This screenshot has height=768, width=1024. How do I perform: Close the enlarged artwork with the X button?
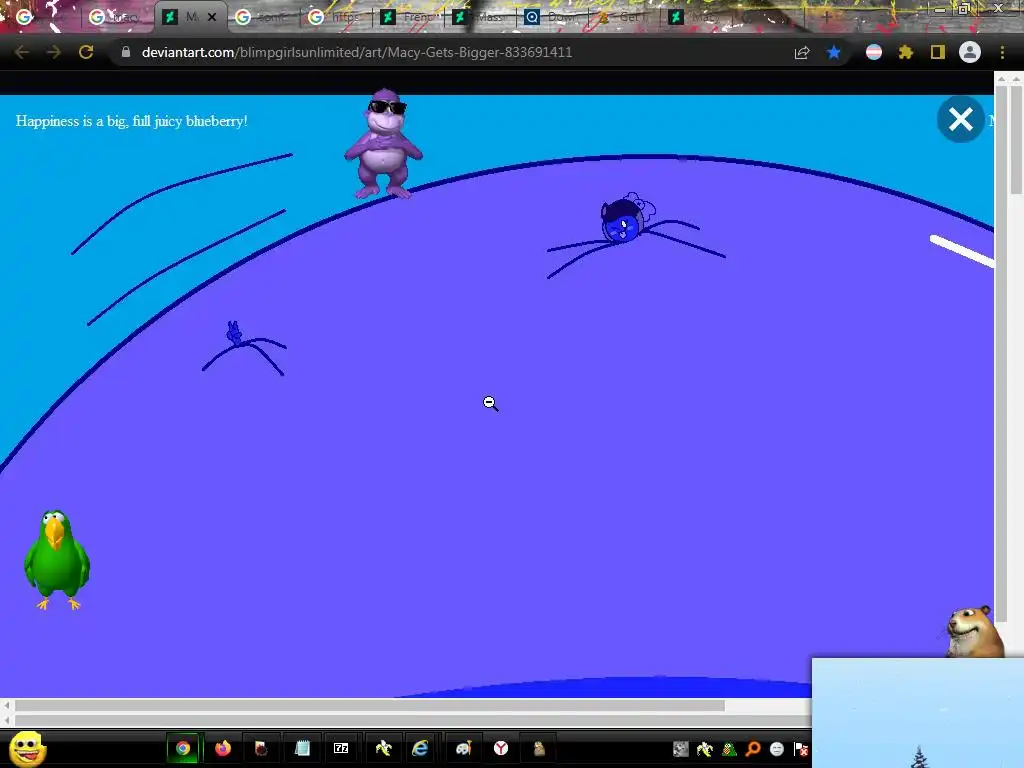[960, 120]
